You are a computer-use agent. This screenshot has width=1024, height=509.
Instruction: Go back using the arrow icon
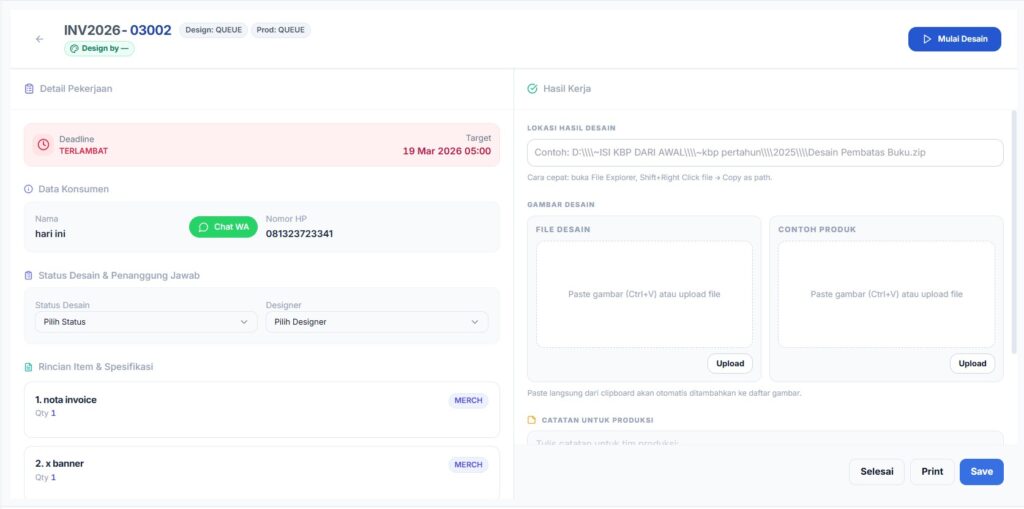[40, 39]
